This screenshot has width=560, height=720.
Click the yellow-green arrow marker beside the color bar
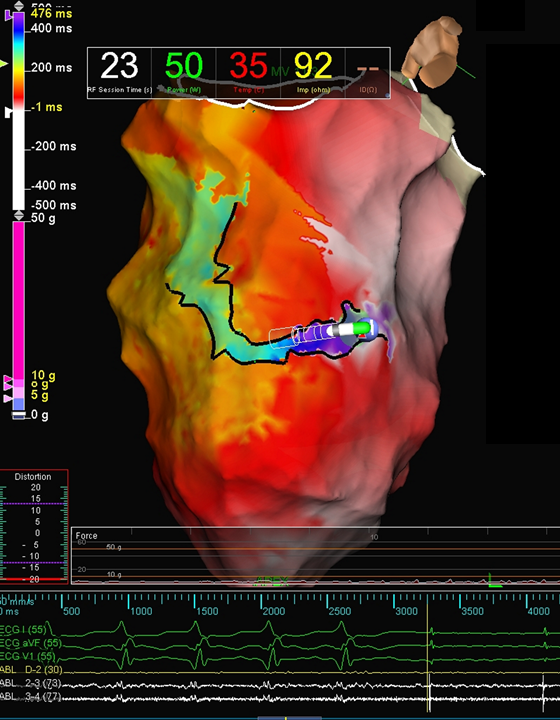[4, 64]
